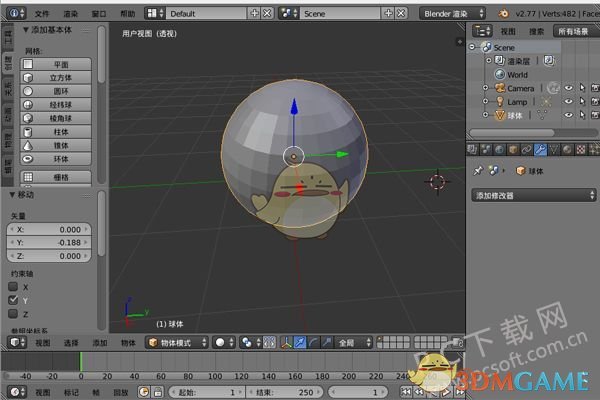This screenshot has width=600, height=400.
Task: Open the viewport 添加 menu
Action: (99, 343)
